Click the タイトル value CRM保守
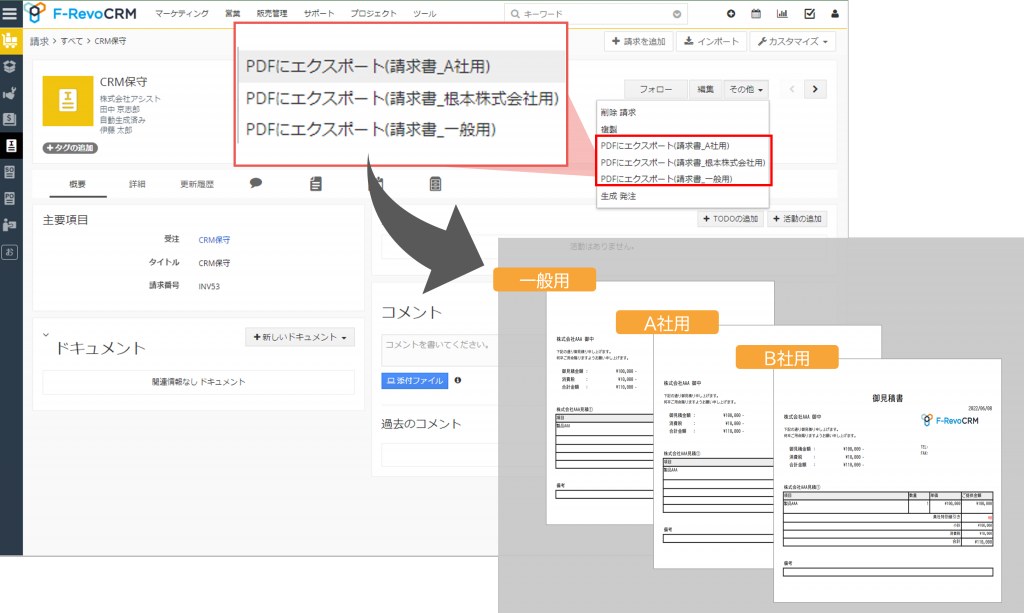 click(x=214, y=263)
